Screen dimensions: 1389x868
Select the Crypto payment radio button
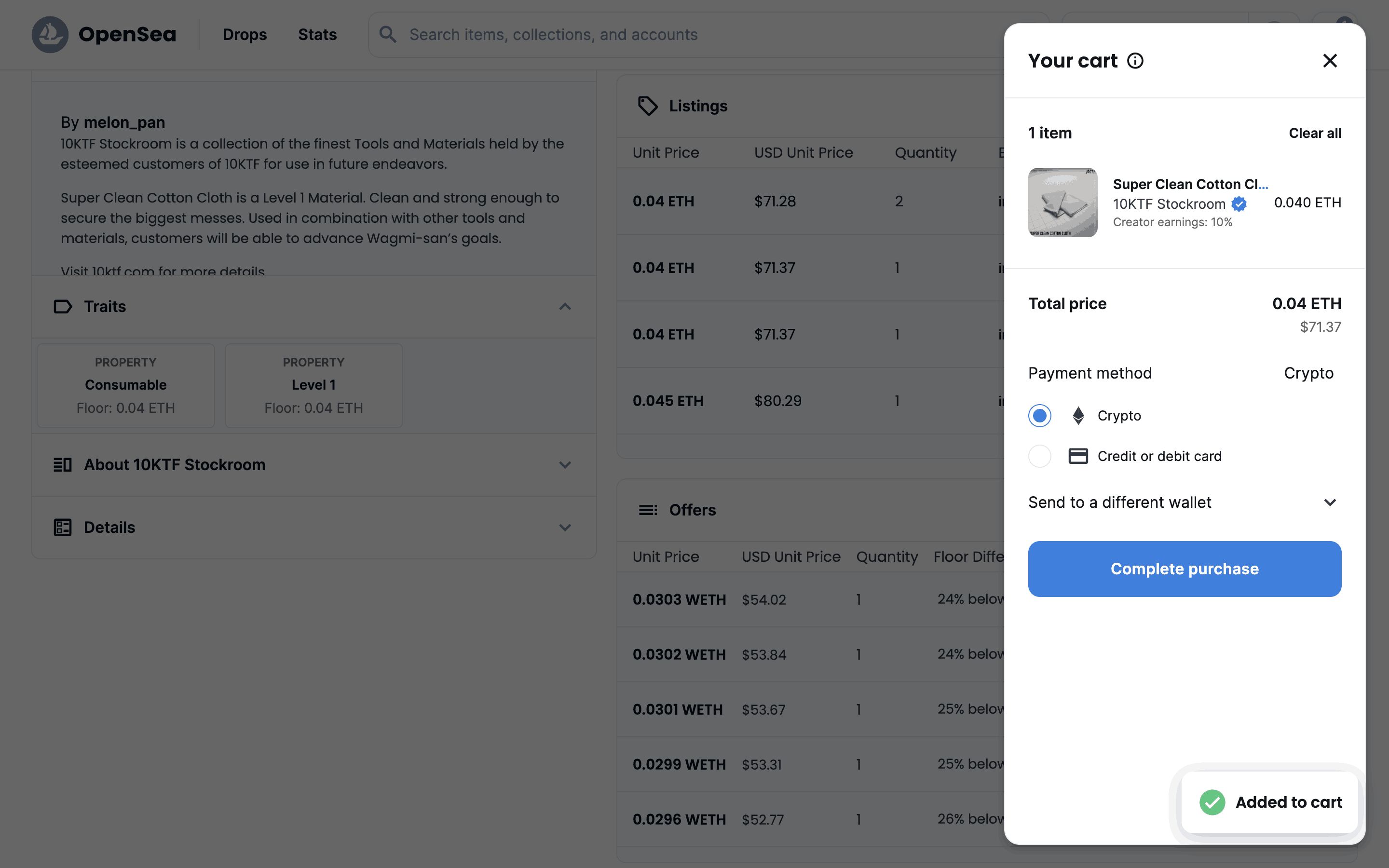1039,416
